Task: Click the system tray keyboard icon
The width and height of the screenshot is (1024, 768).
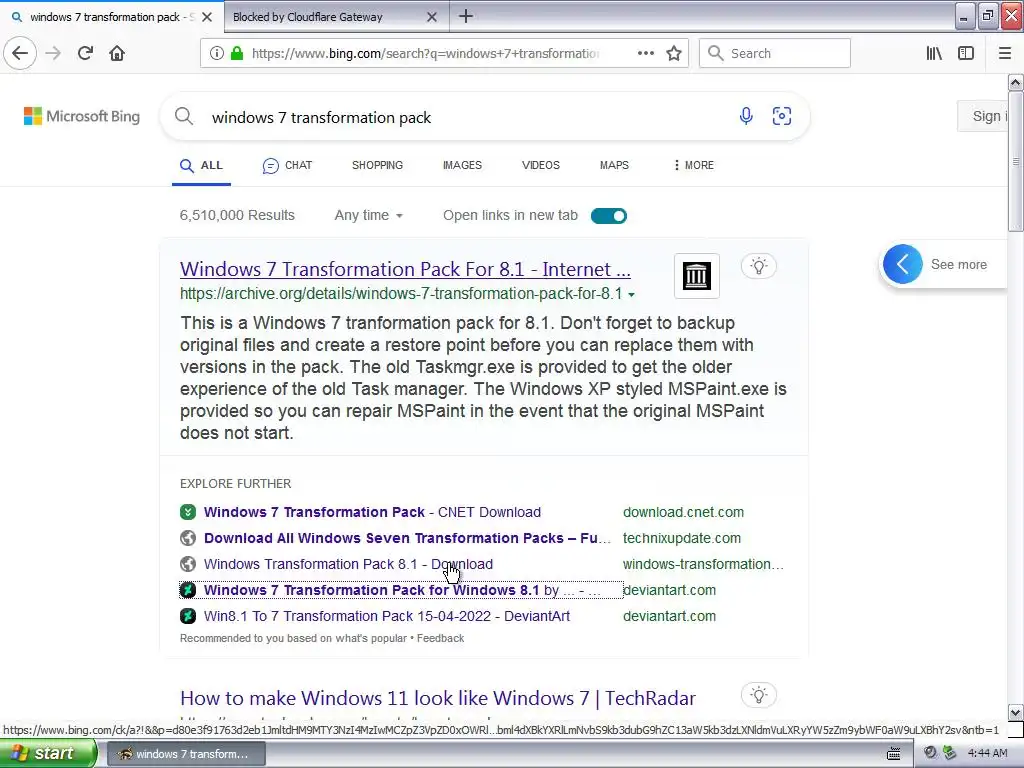Action: point(893,754)
